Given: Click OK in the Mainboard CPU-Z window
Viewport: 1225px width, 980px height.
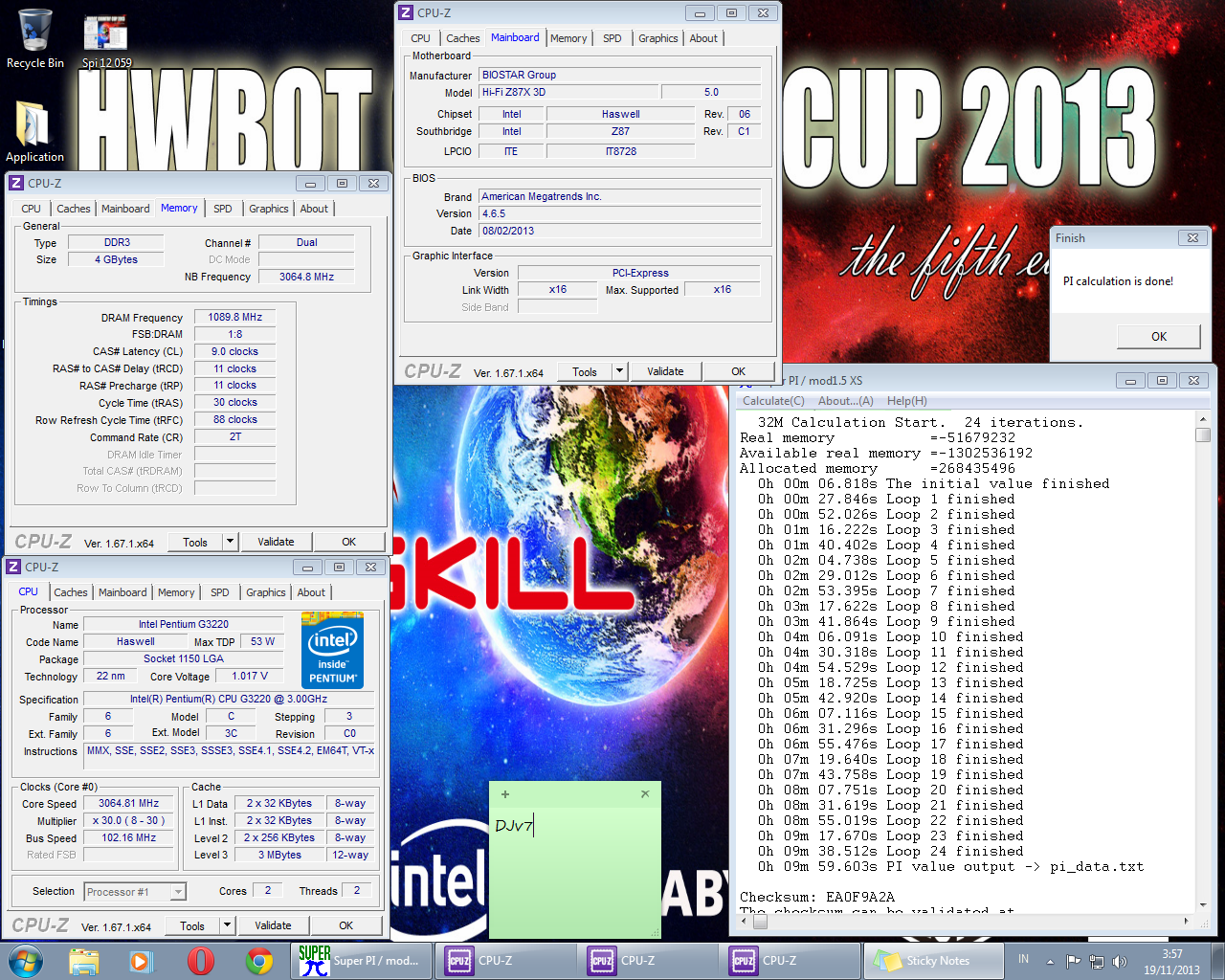Looking at the screenshot, I should click(739, 371).
